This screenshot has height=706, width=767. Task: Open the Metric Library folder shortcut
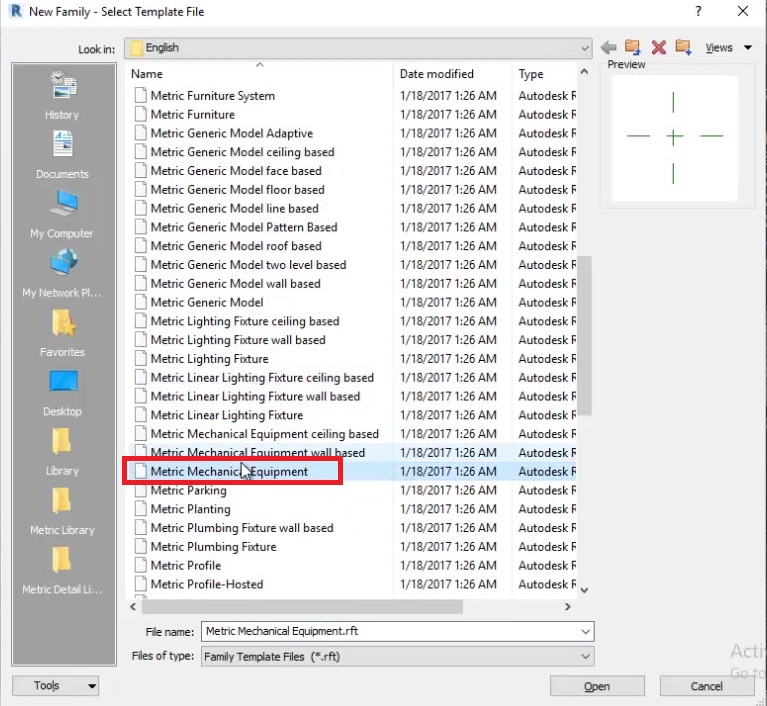(62, 511)
